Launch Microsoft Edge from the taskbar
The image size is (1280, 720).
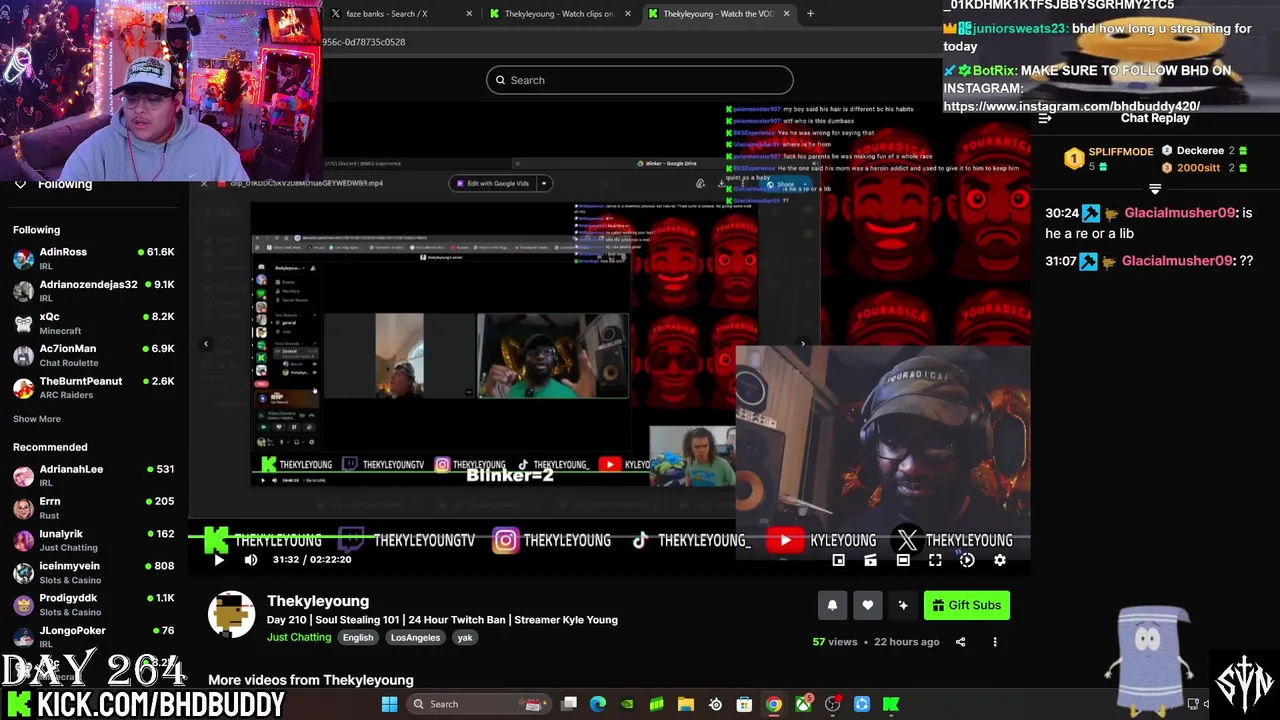(x=598, y=704)
